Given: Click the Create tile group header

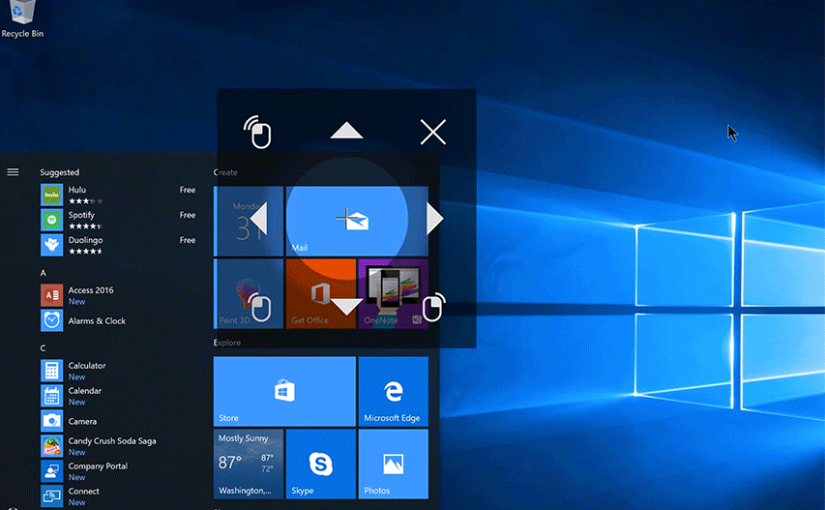Looking at the screenshot, I should [225, 172].
